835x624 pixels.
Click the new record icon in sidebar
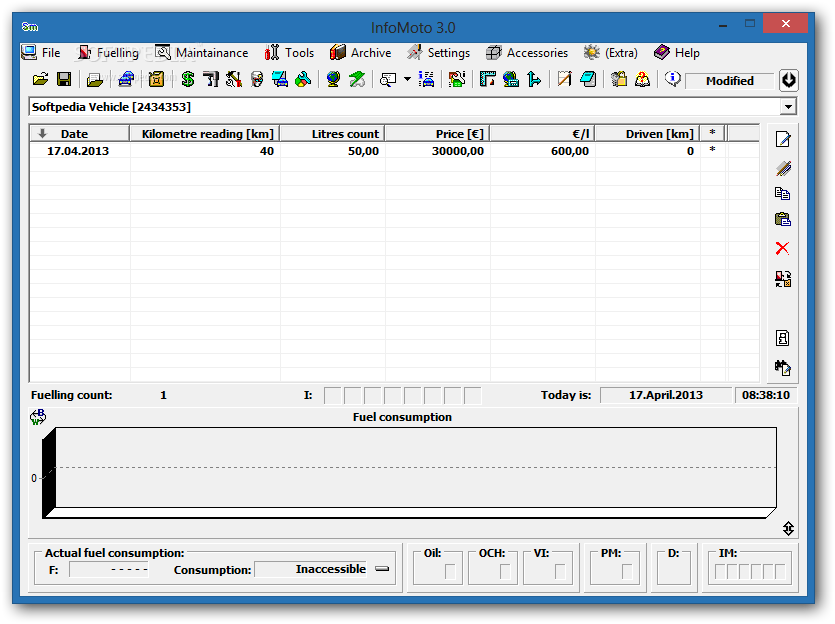783,139
